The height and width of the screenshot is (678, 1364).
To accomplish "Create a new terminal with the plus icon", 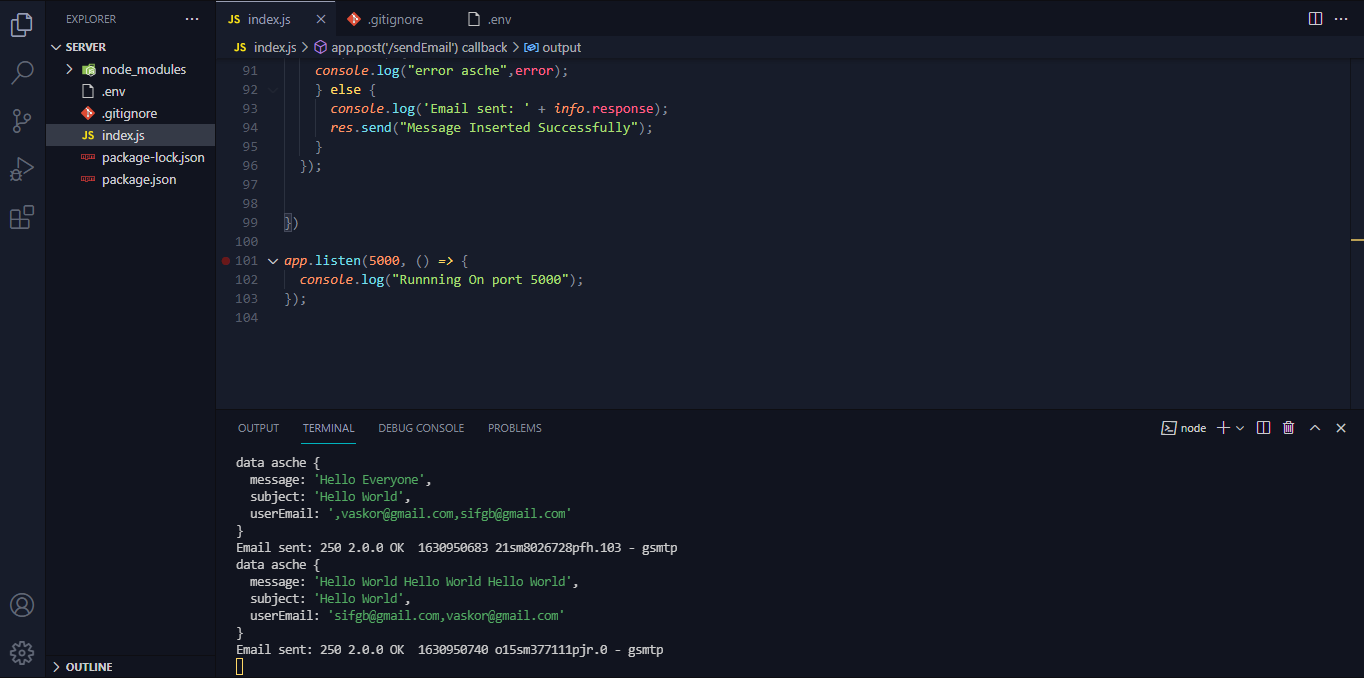I will [x=1221, y=427].
